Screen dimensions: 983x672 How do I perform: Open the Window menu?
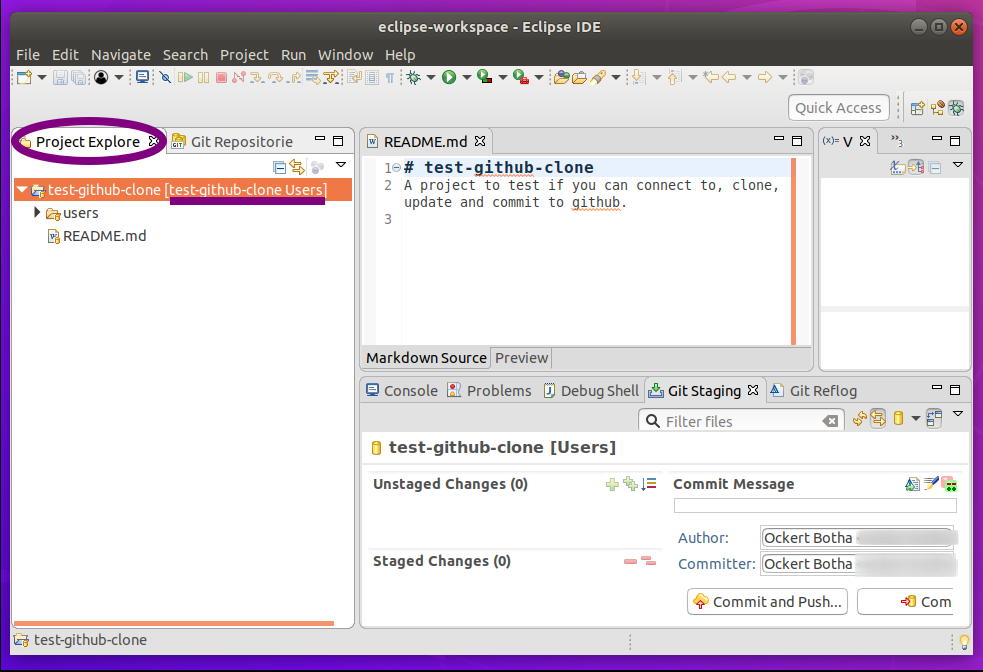pos(345,55)
